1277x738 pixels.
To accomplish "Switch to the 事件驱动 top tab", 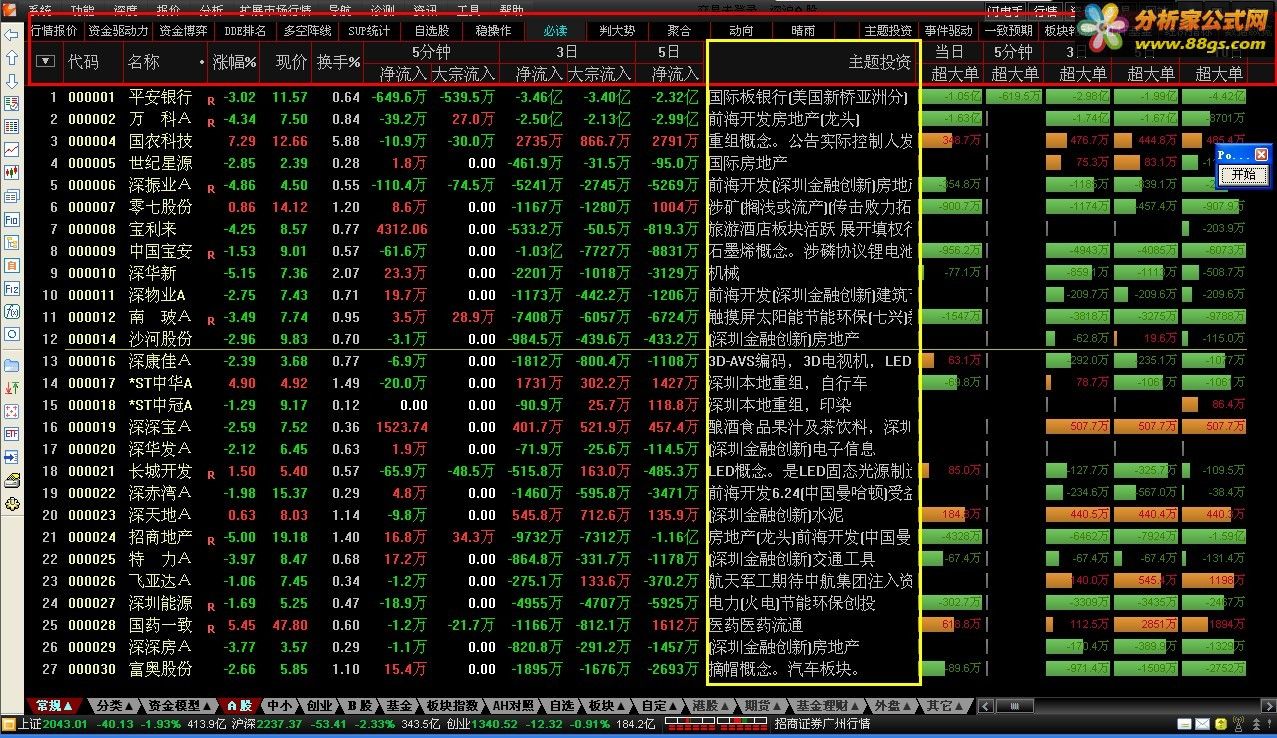I will 948,31.
